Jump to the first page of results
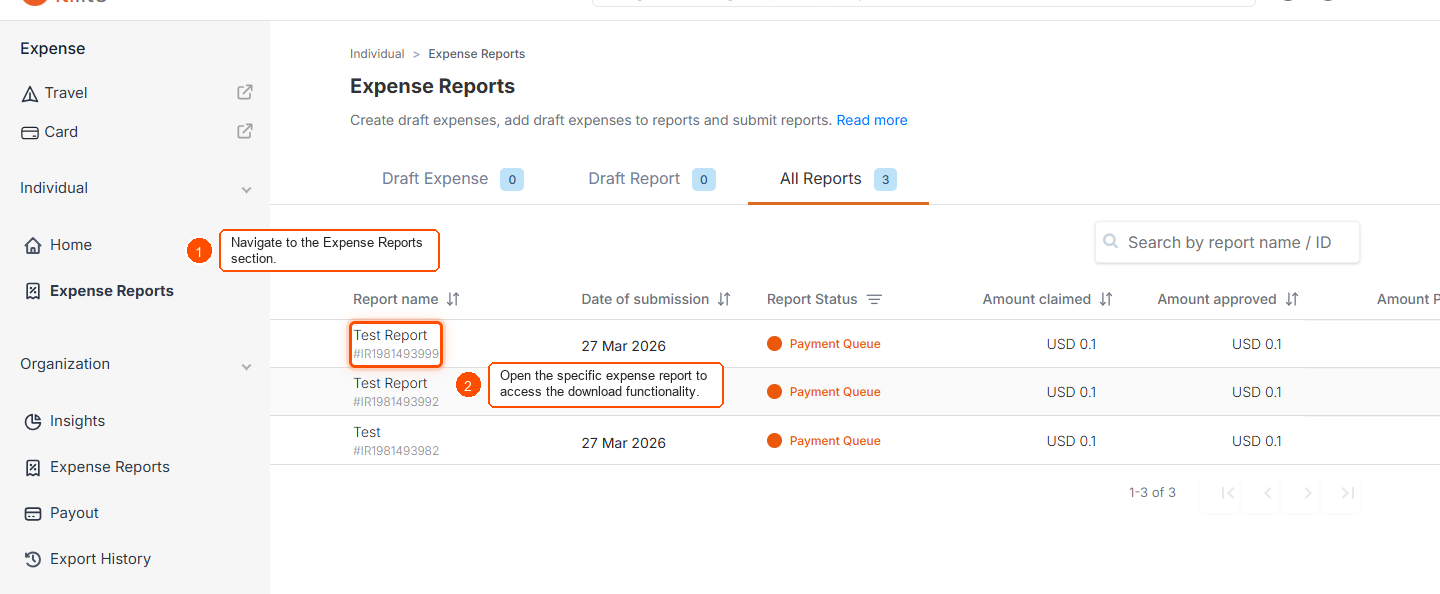The width and height of the screenshot is (1440, 594). click(1229, 493)
